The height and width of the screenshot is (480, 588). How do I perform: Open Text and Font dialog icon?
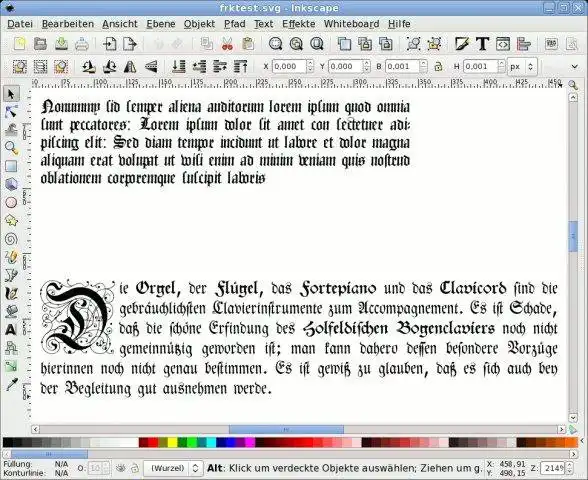click(x=483, y=44)
